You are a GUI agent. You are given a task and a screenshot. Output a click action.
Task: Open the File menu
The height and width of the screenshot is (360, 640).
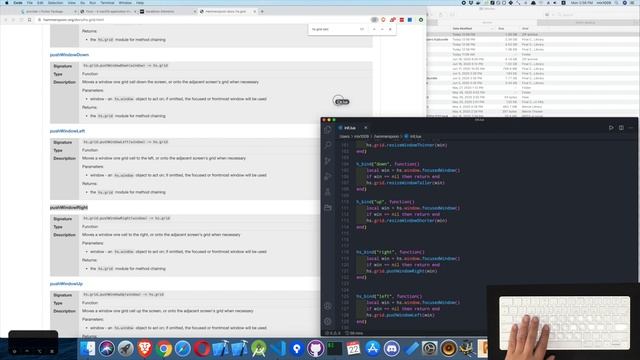coord(30,2)
